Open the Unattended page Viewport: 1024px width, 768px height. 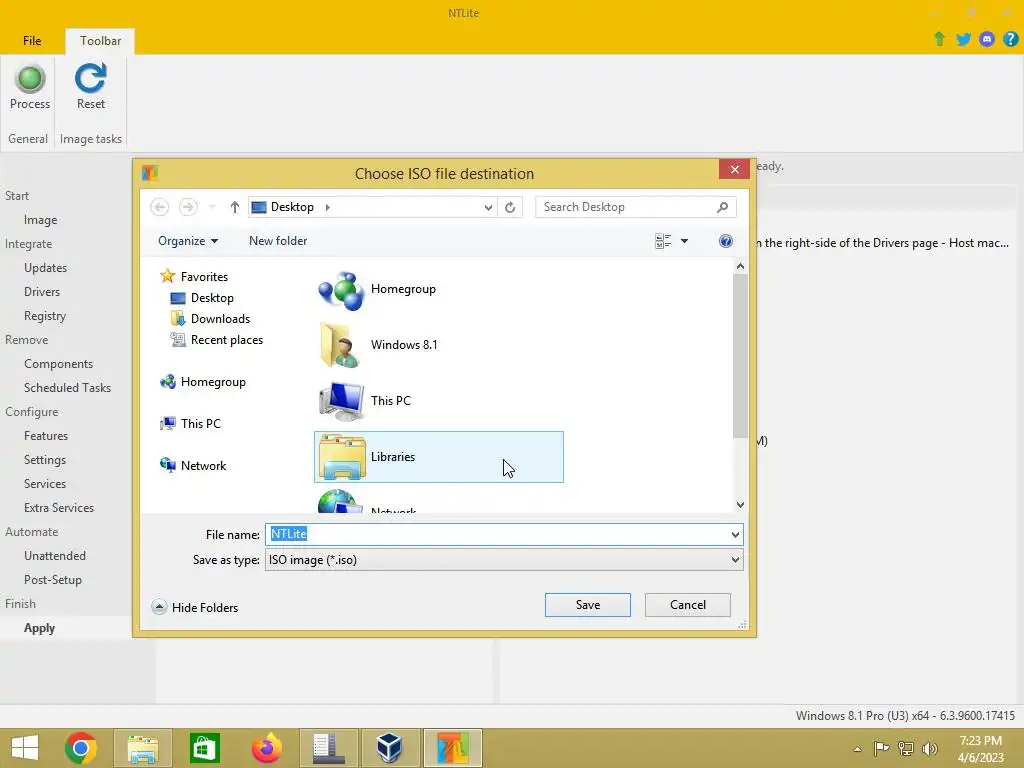coord(55,556)
